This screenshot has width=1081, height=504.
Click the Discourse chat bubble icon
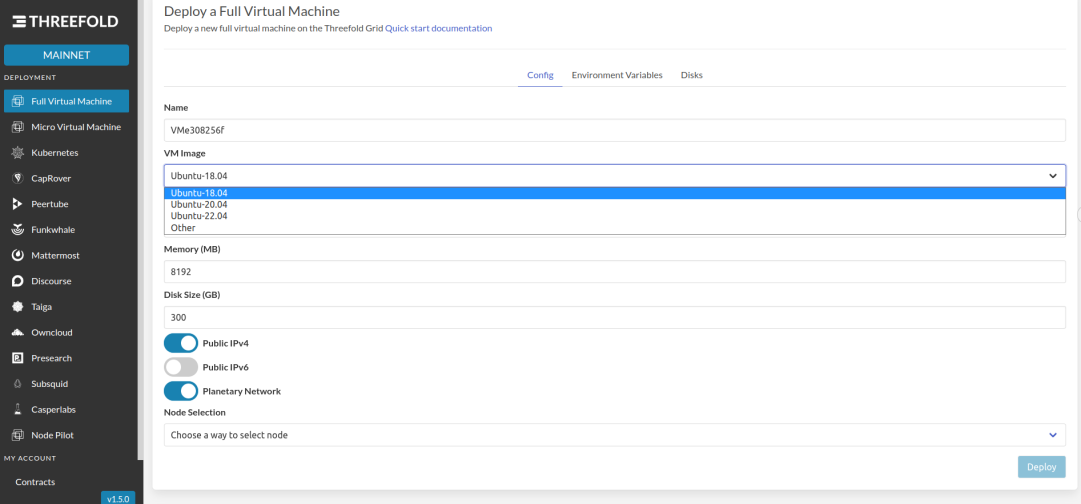(x=19, y=281)
